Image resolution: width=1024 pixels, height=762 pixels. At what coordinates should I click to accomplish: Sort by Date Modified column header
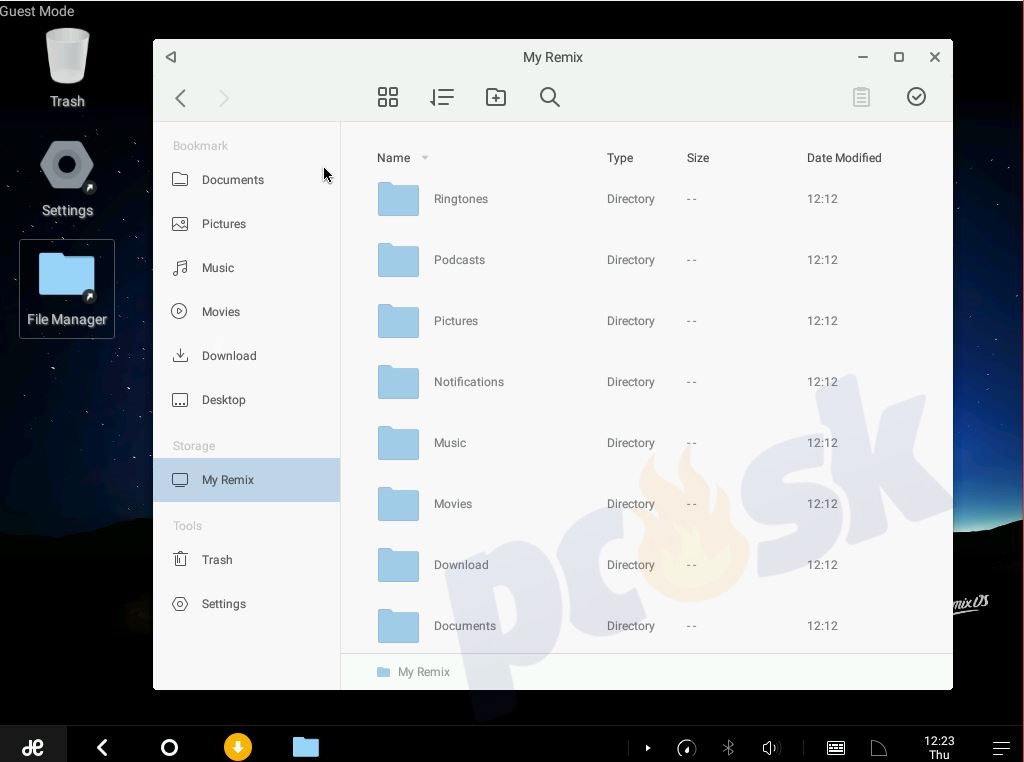pos(844,158)
